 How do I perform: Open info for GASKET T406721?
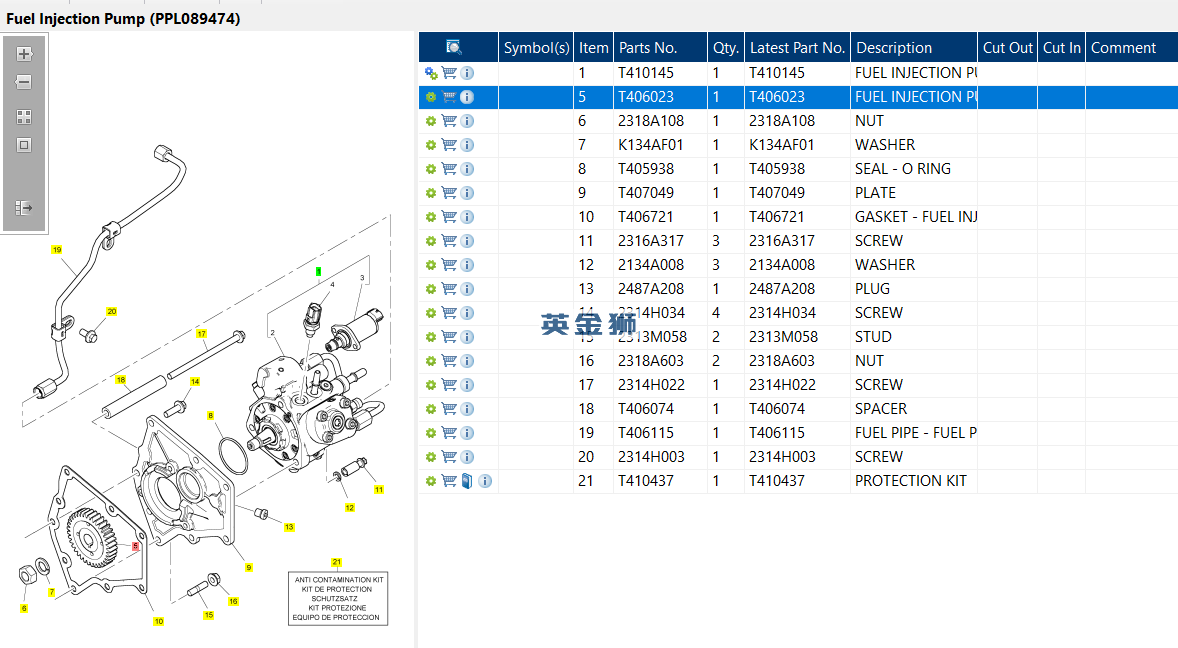coord(467,217)
